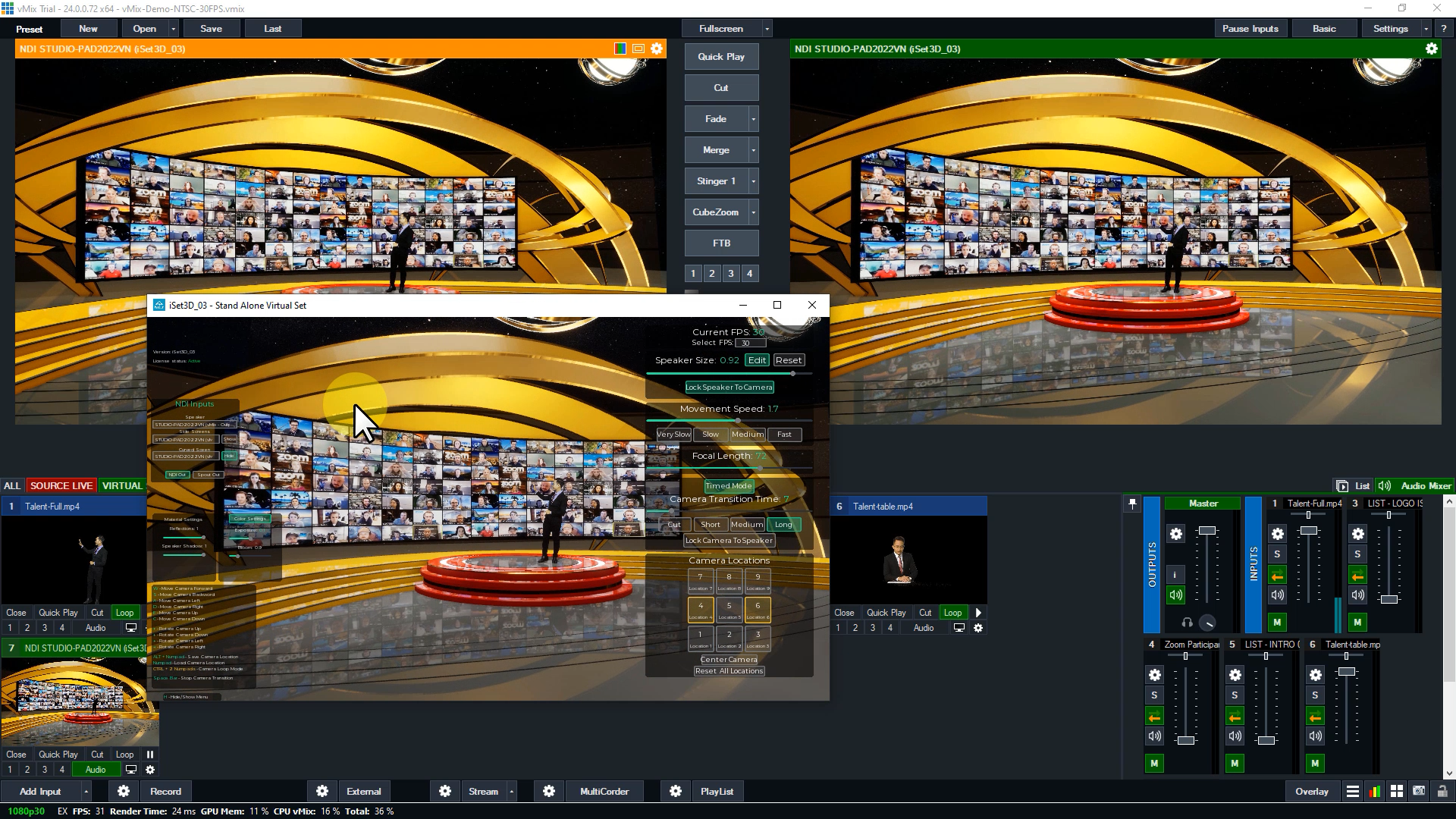This screenshot has height=819, width=1456.
Task: Open settings gear on output window
Action: point(1431,49)
